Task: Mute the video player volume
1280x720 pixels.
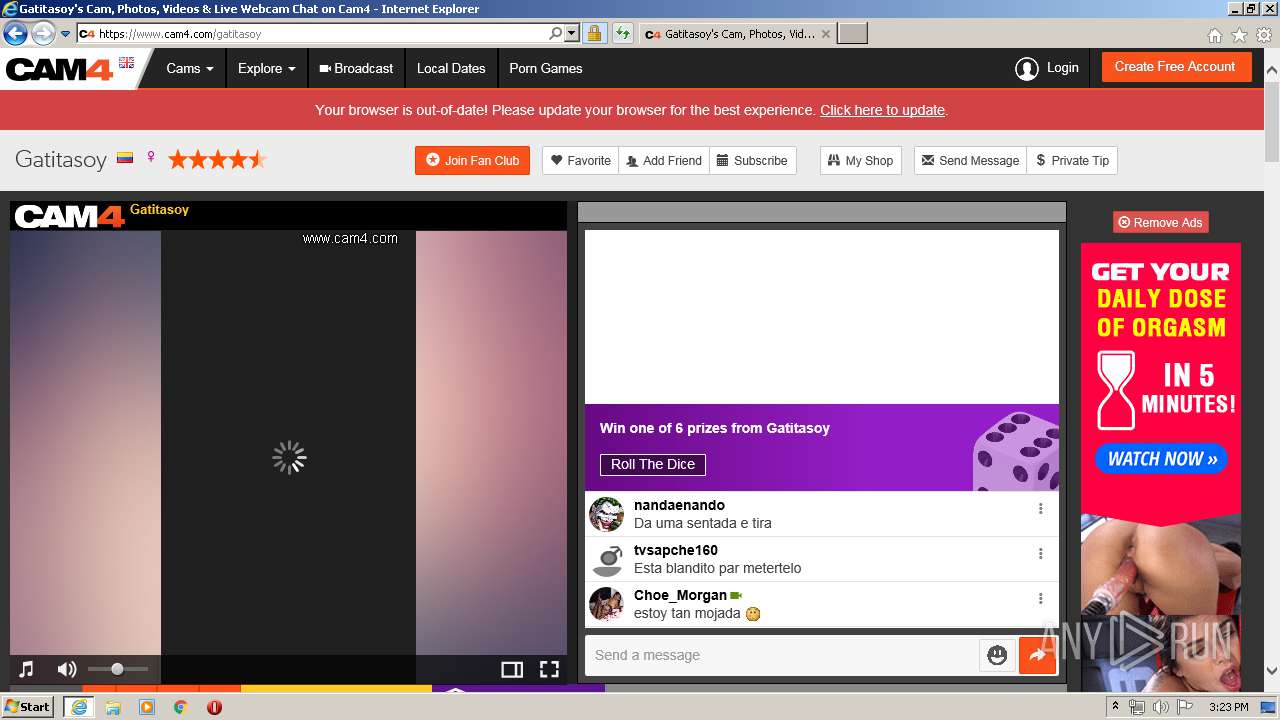Action: (67, 669)
